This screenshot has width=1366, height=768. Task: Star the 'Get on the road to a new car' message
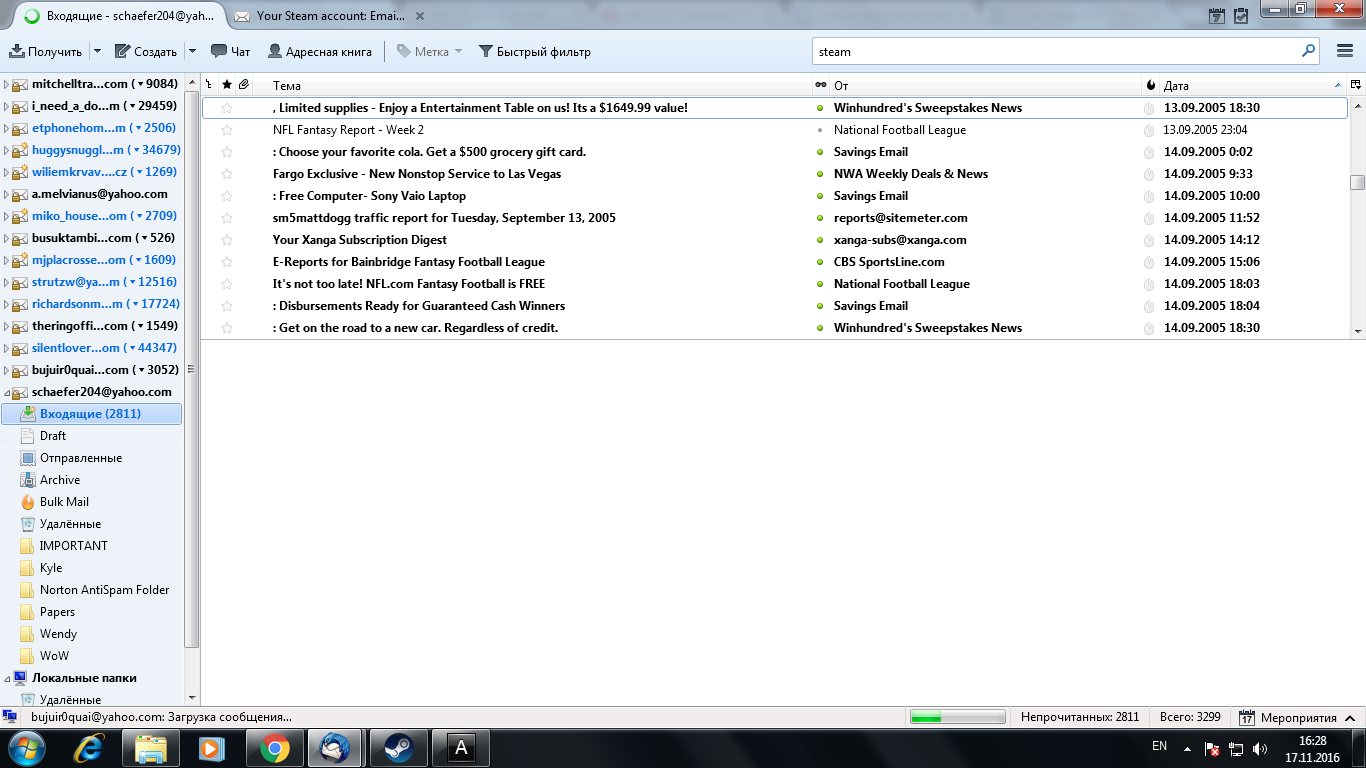tap(227, 328)
